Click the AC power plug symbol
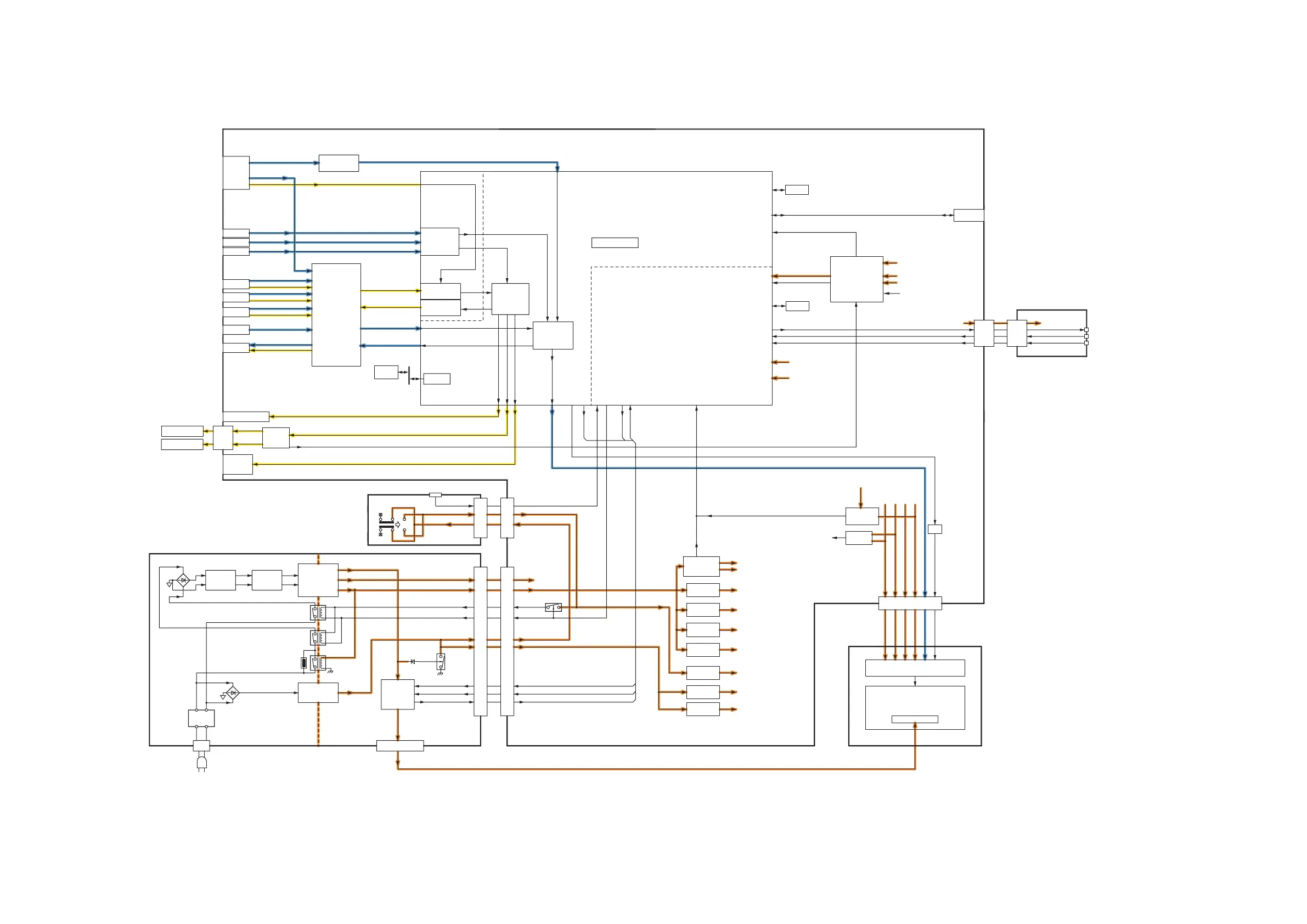 coord(201,763)
